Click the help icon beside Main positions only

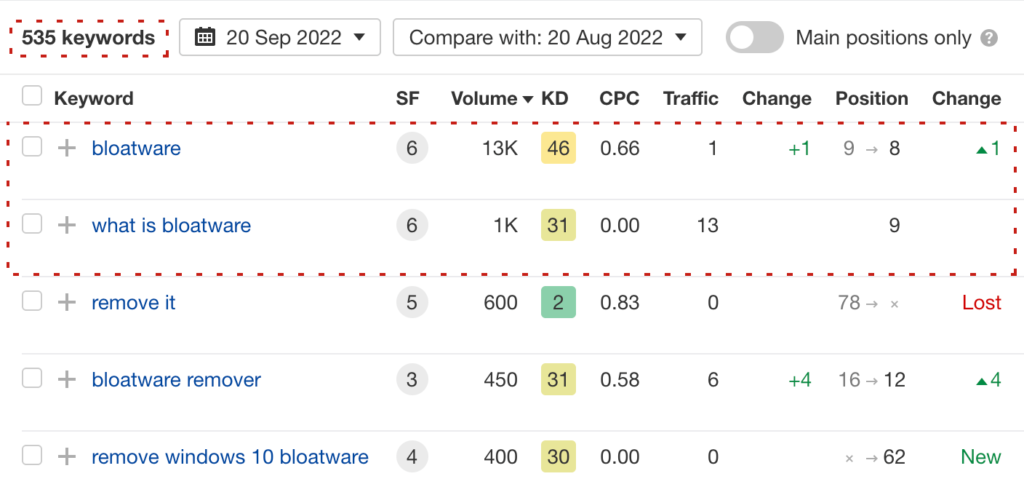989,39
